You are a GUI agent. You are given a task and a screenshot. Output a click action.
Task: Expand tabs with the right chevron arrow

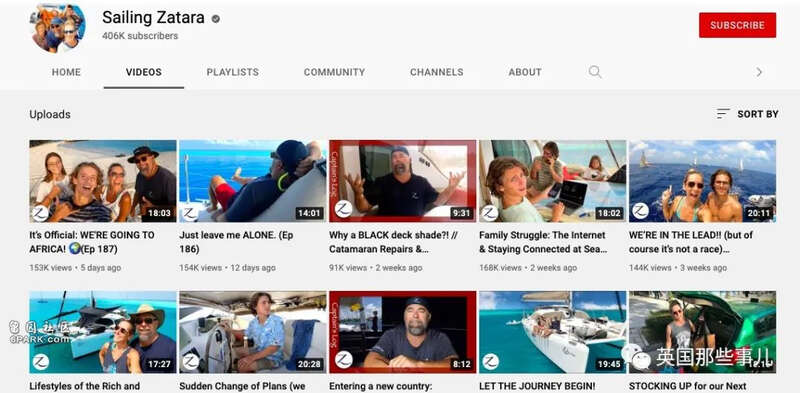coord(759,72)
